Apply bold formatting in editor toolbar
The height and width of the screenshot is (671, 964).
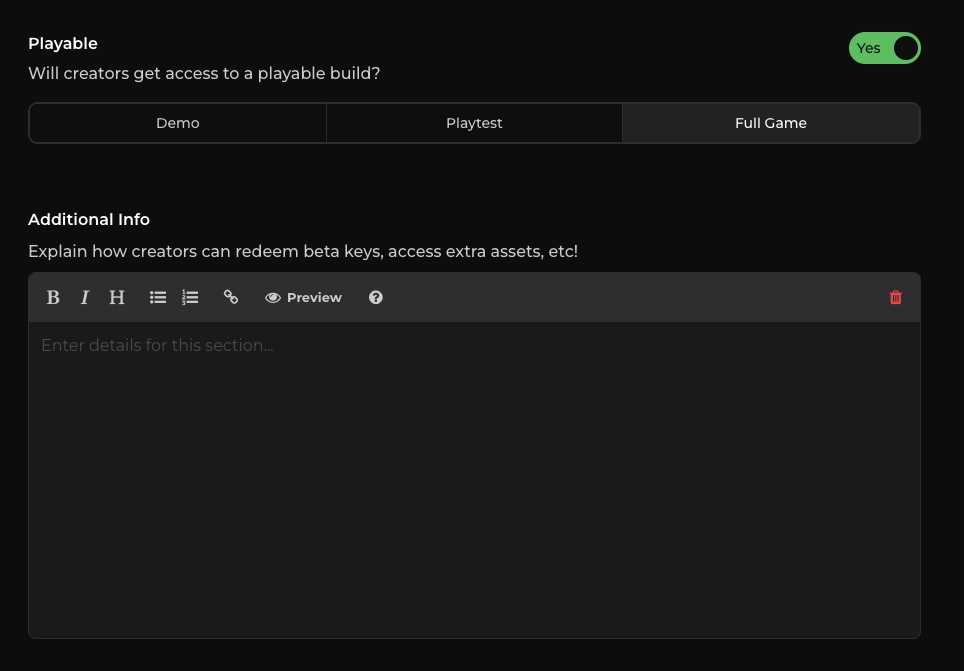point(53,298)
